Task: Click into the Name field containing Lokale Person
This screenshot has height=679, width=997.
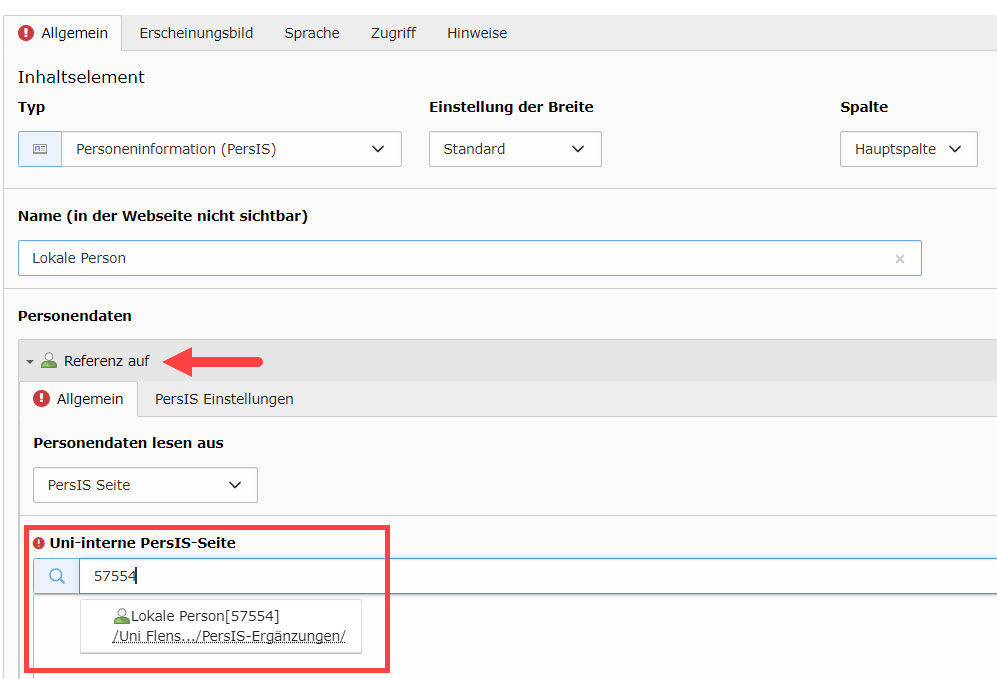Action: point(450,258)
